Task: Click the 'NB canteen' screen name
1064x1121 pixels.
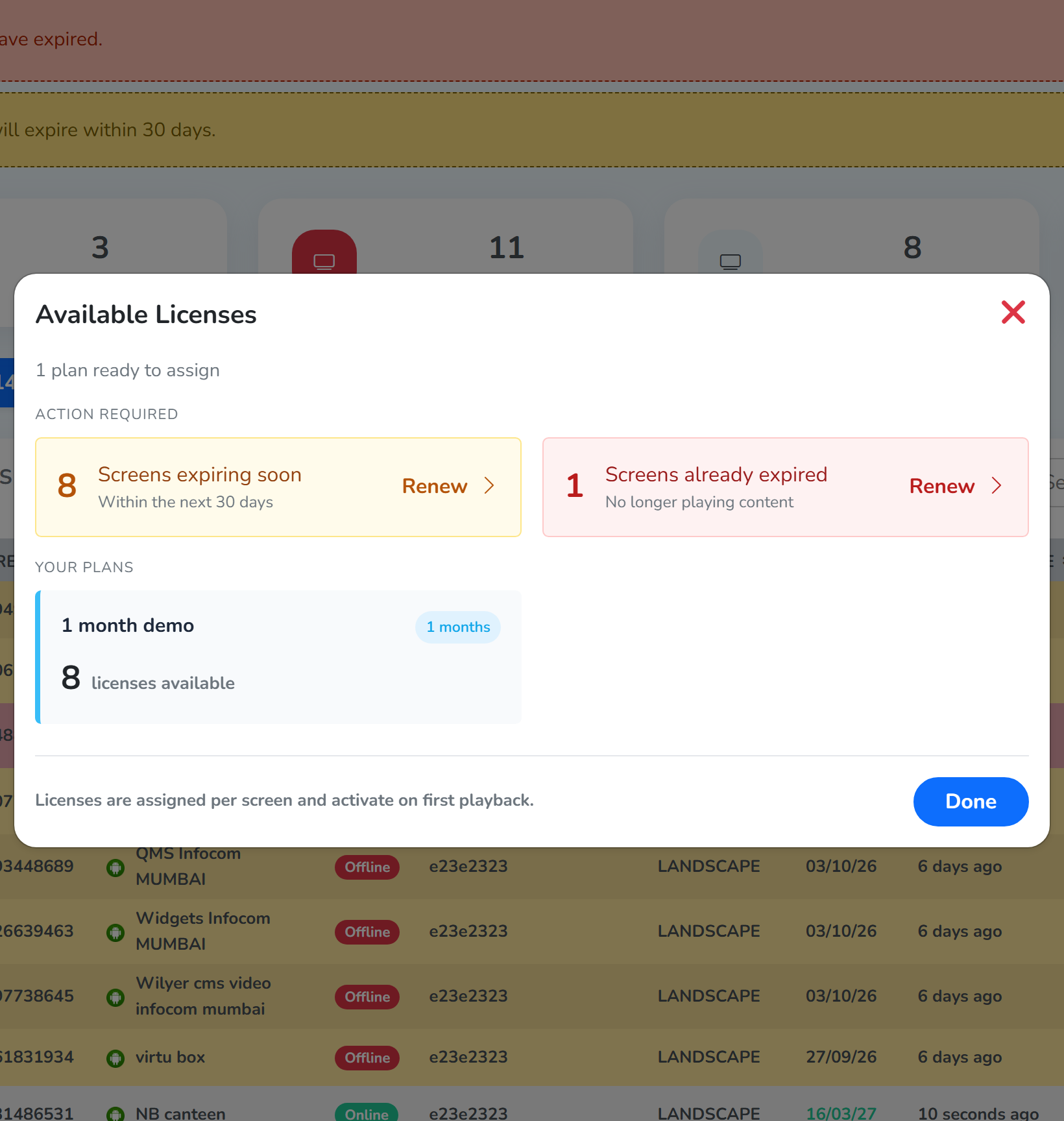Action: [x=180, y=1113]
